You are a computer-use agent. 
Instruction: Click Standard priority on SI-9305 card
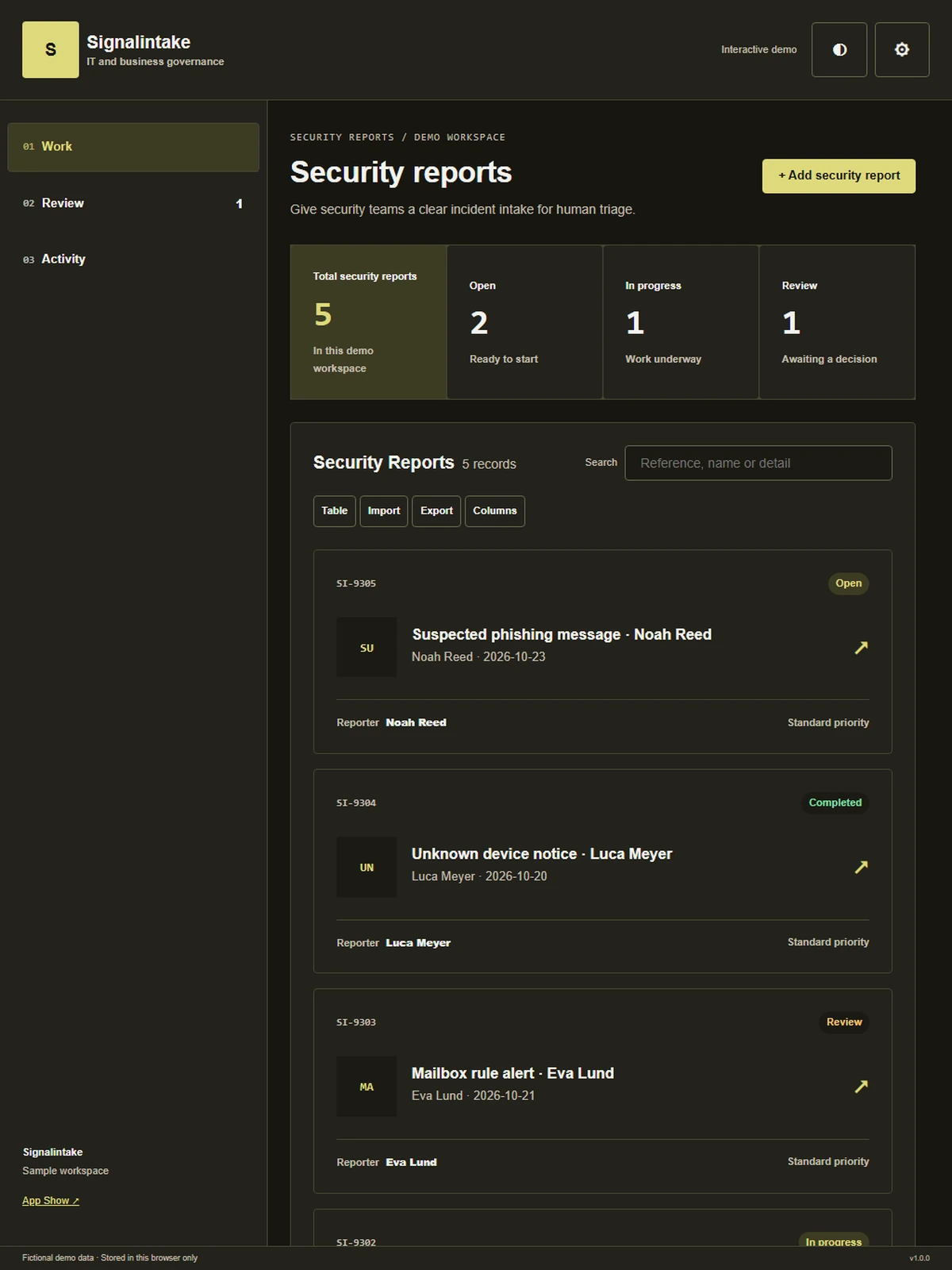click(x=828, y=722)
